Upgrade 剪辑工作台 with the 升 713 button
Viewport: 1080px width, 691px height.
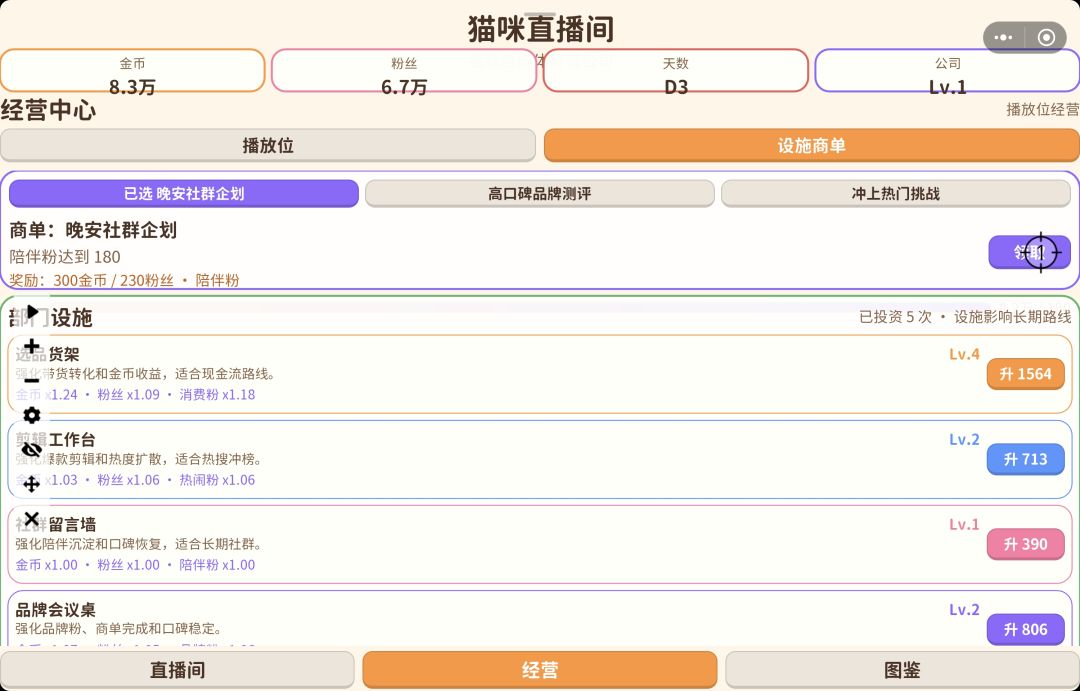1026,460
